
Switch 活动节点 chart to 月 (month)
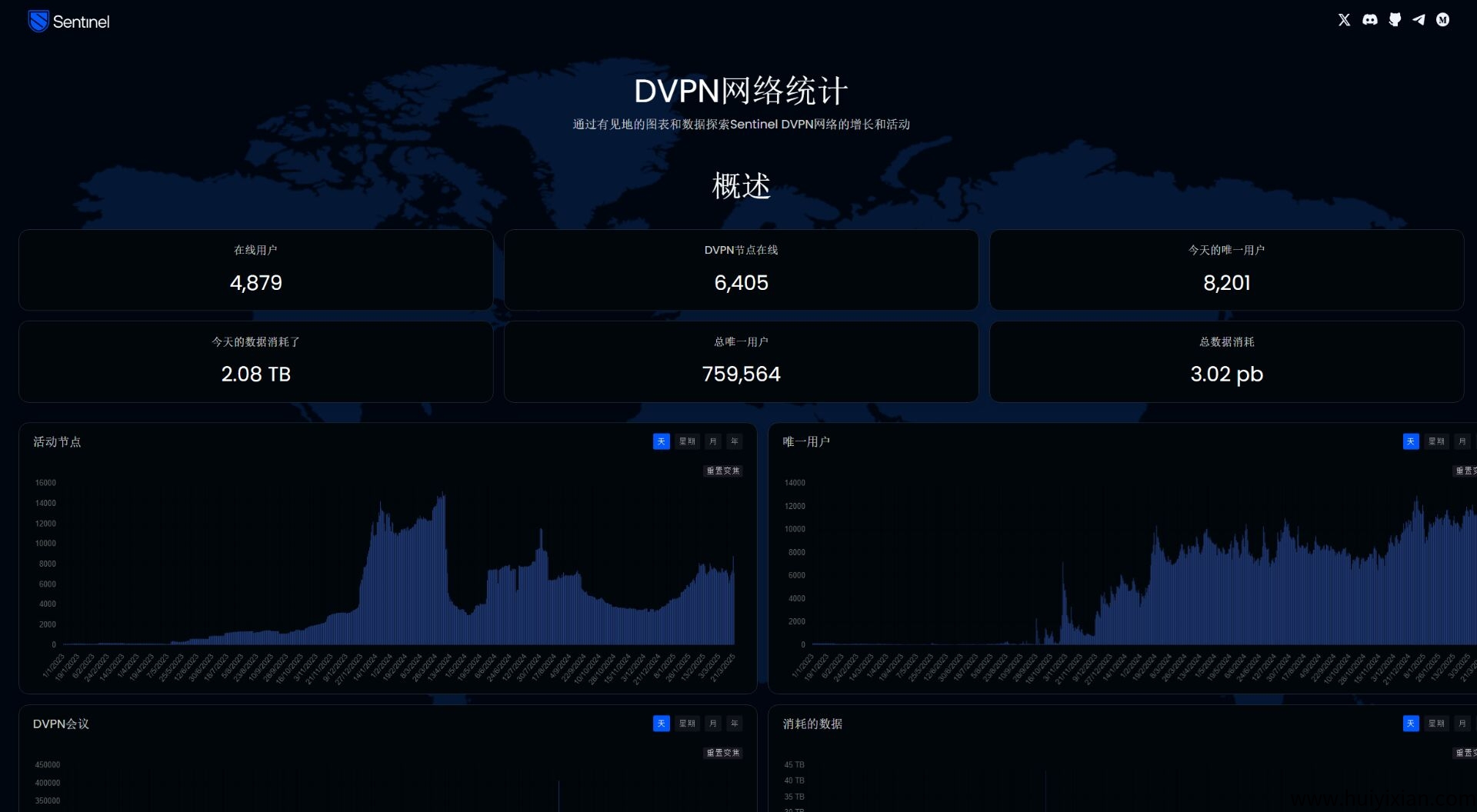713,441
